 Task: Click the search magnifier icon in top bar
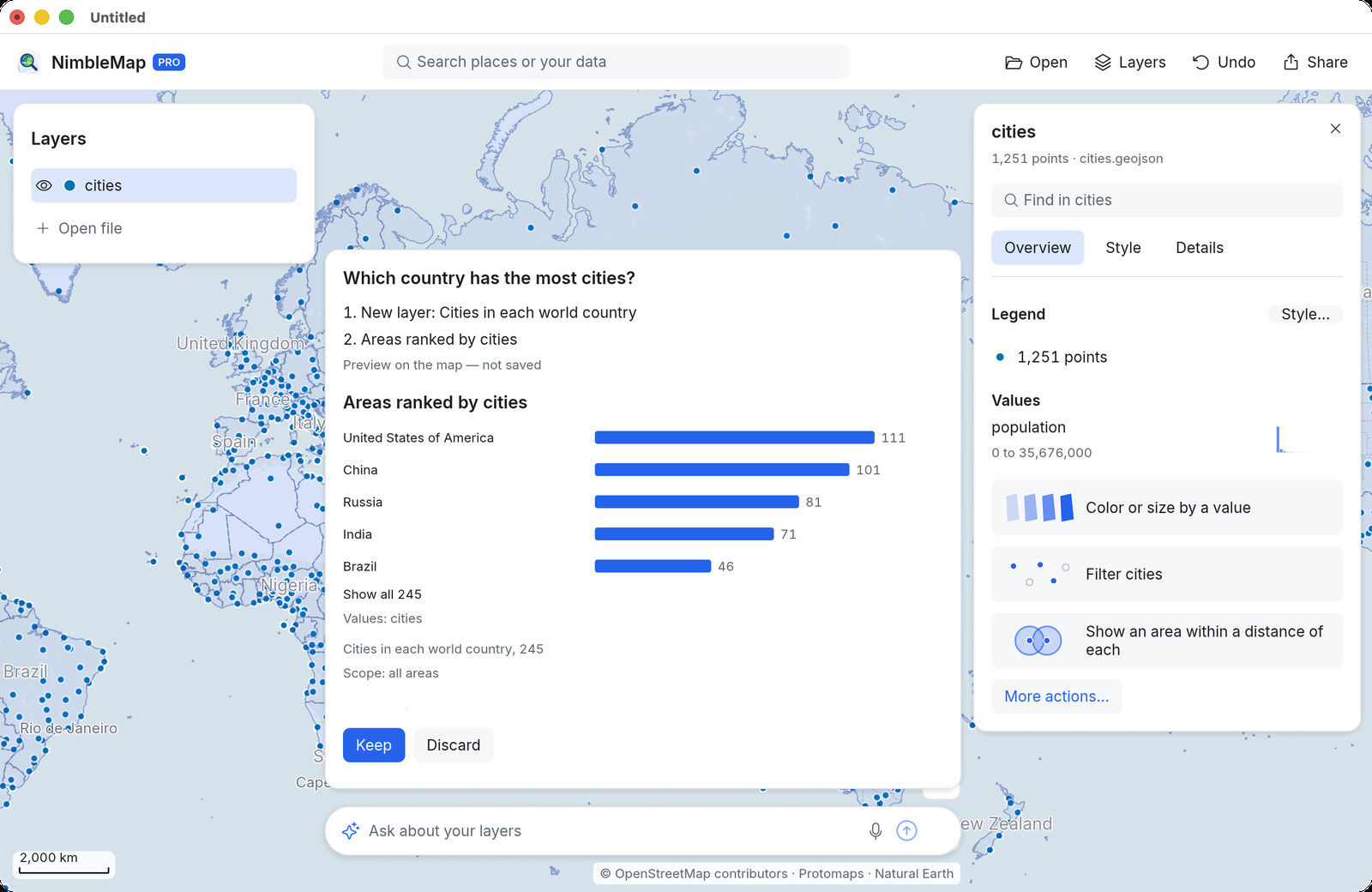pyautogui.click(x=403, y=62)
